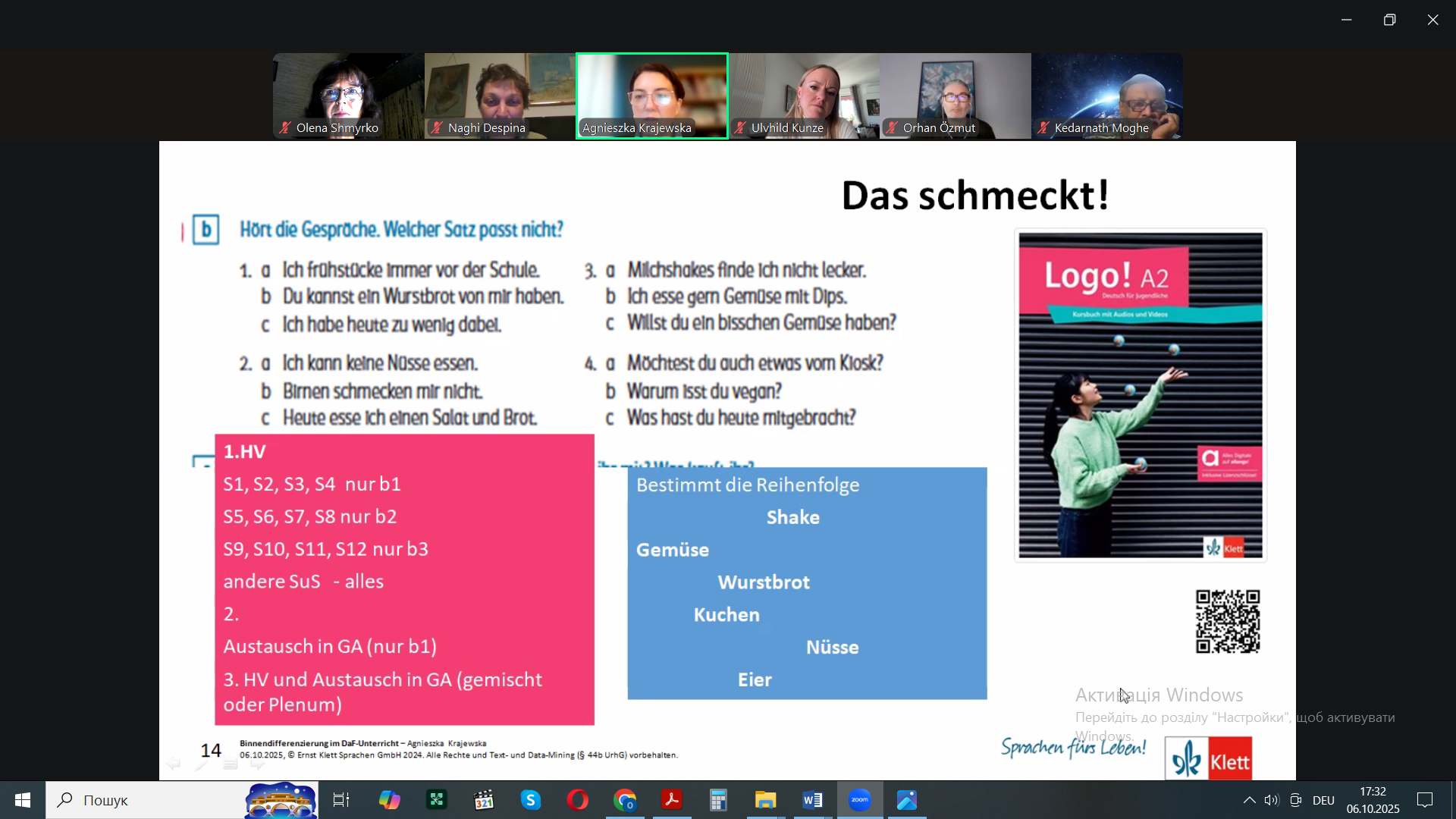The image size is (1456, 819).
Task: Launch Copilot from the taskbar
Action: click(390, 800)
